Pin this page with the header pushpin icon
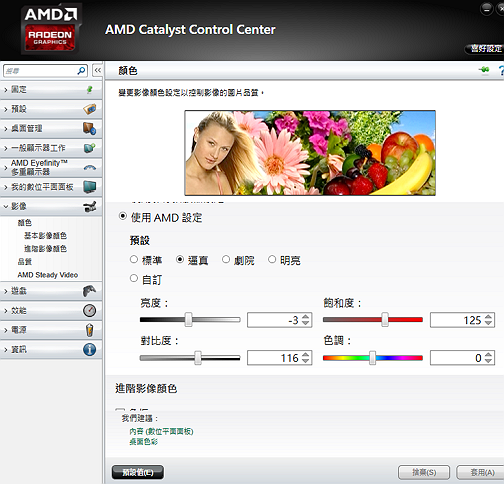The width and height of the screenshot is (504, 484). click(x=484, y=70)
